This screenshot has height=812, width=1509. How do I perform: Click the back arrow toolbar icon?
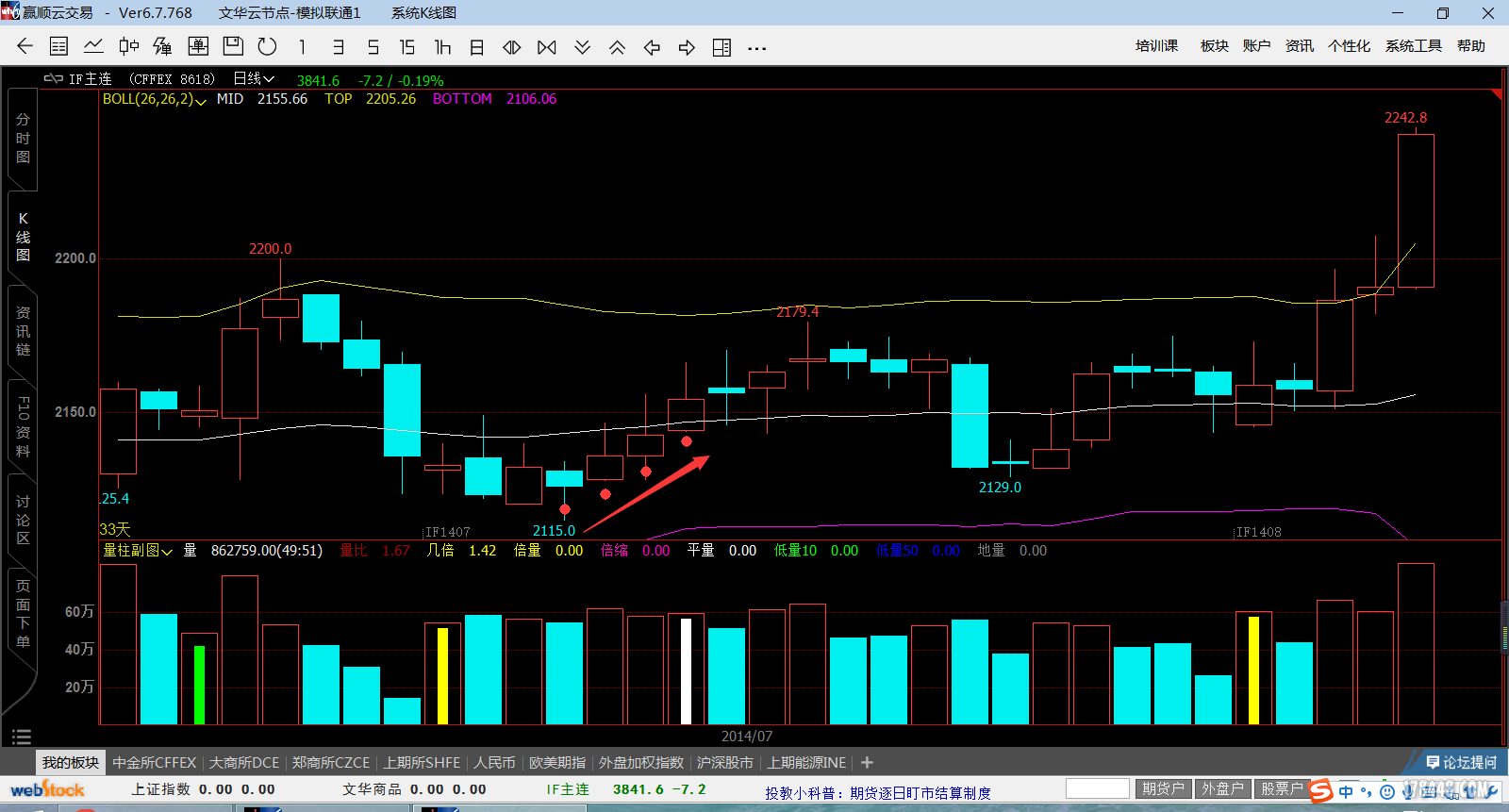25,46
